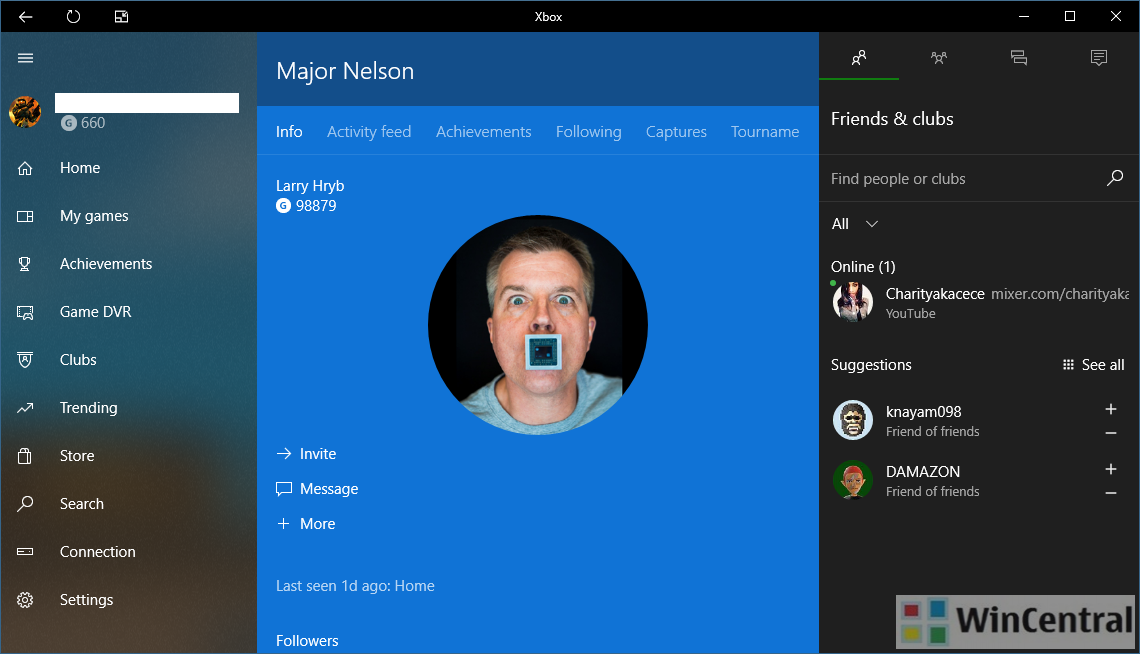Screen dimensions: 1140x654
Task: Click the Settings gear icon
Action: point(25,600)
